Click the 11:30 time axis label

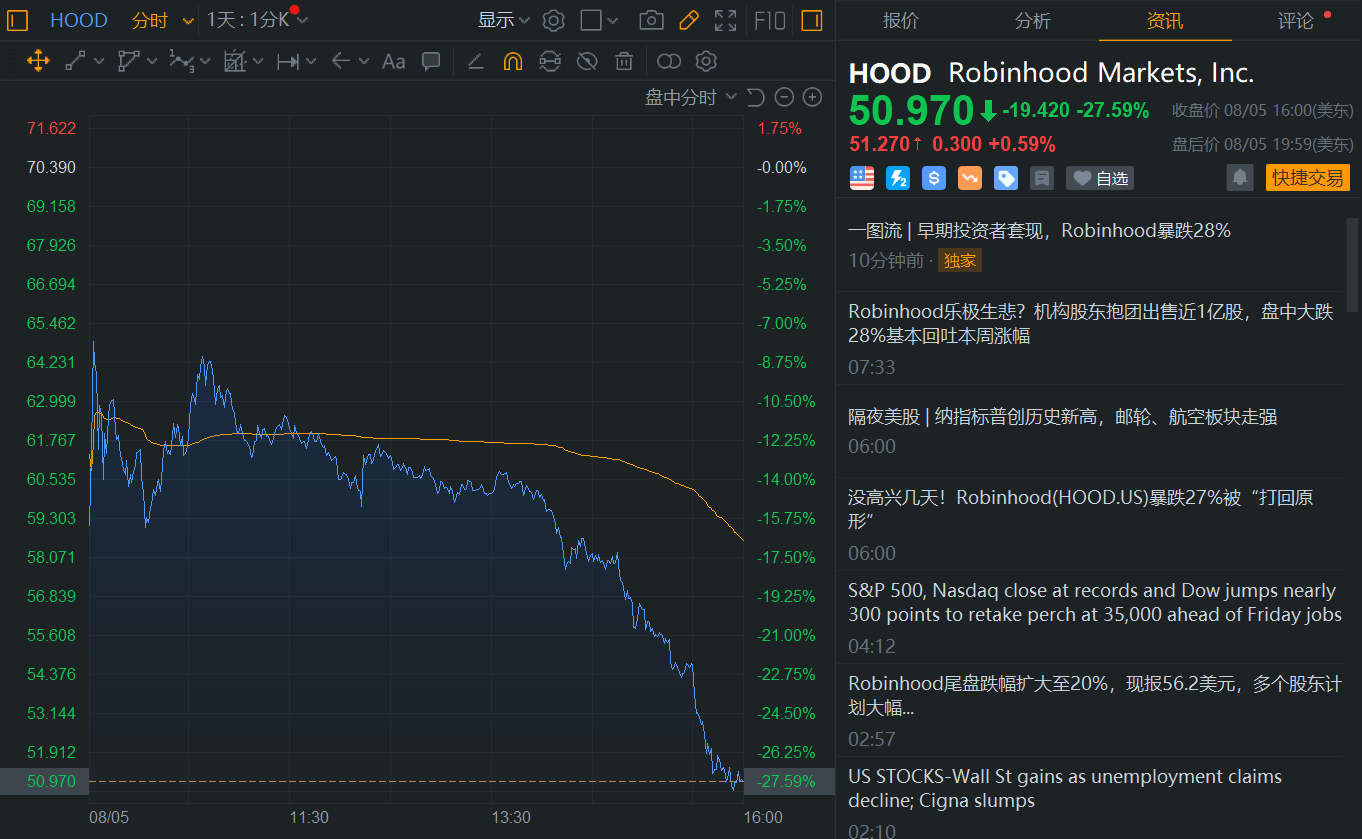pos(309,817)
